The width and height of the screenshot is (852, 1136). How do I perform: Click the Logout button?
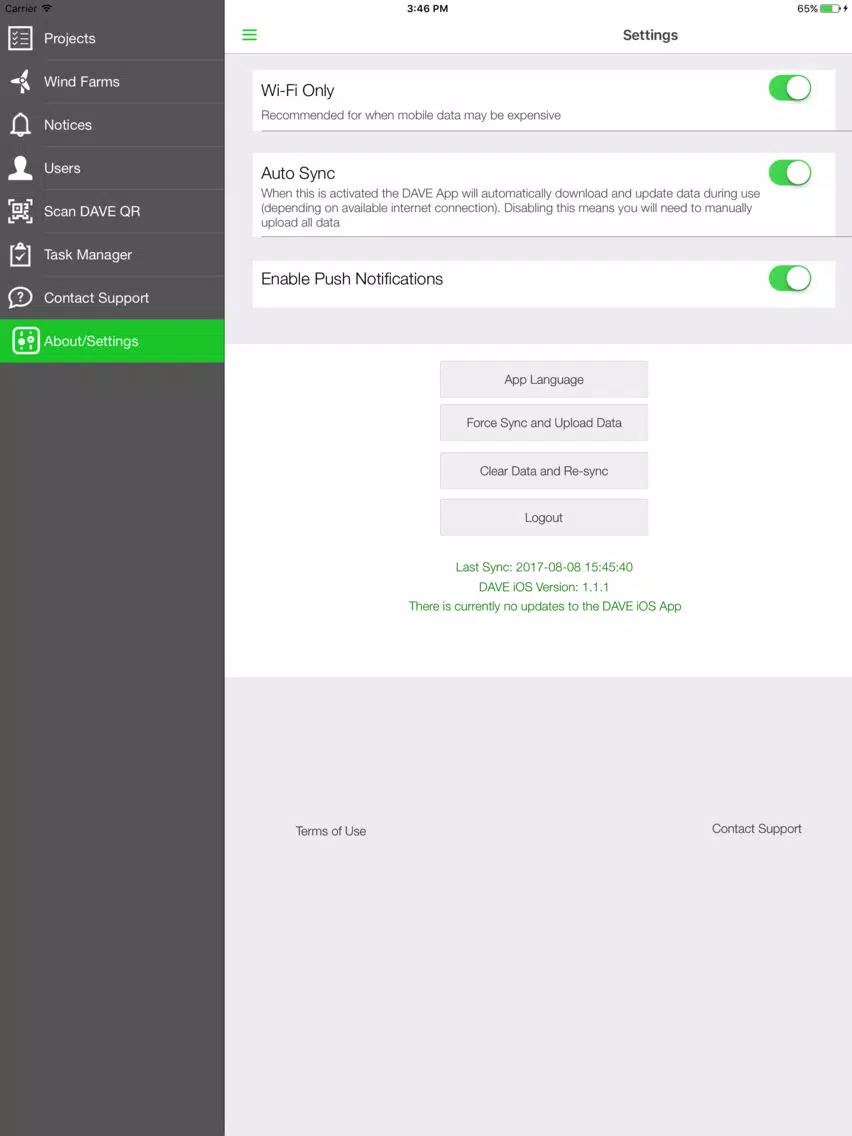pyautogui.click(x=543, y=517)
